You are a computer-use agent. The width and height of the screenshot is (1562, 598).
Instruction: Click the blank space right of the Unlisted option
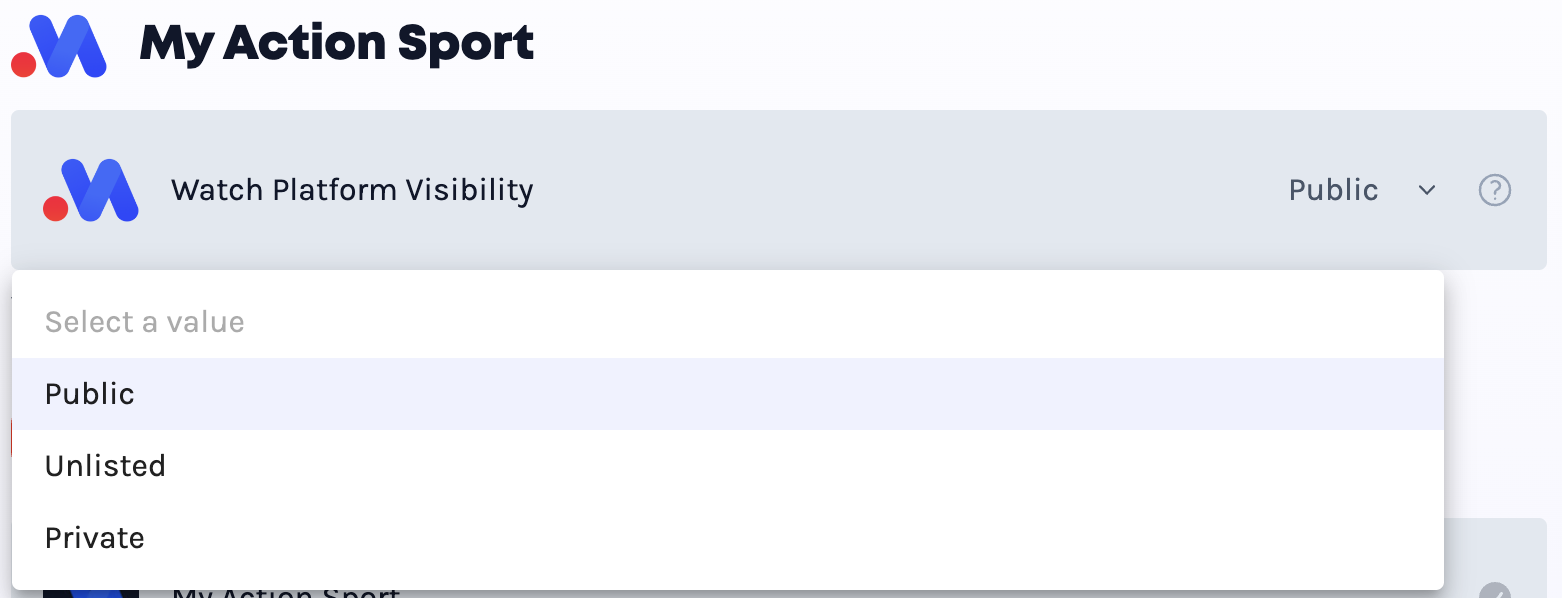800,466
